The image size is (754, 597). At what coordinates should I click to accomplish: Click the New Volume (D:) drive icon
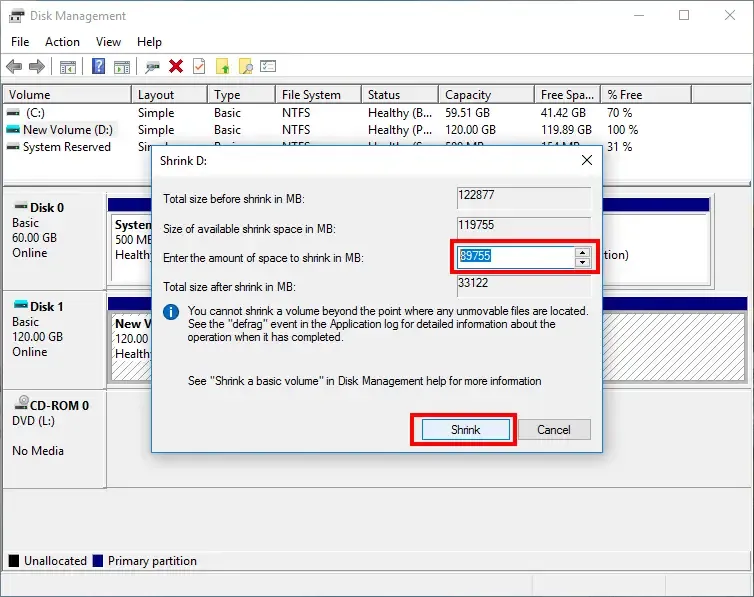(13, 129)
